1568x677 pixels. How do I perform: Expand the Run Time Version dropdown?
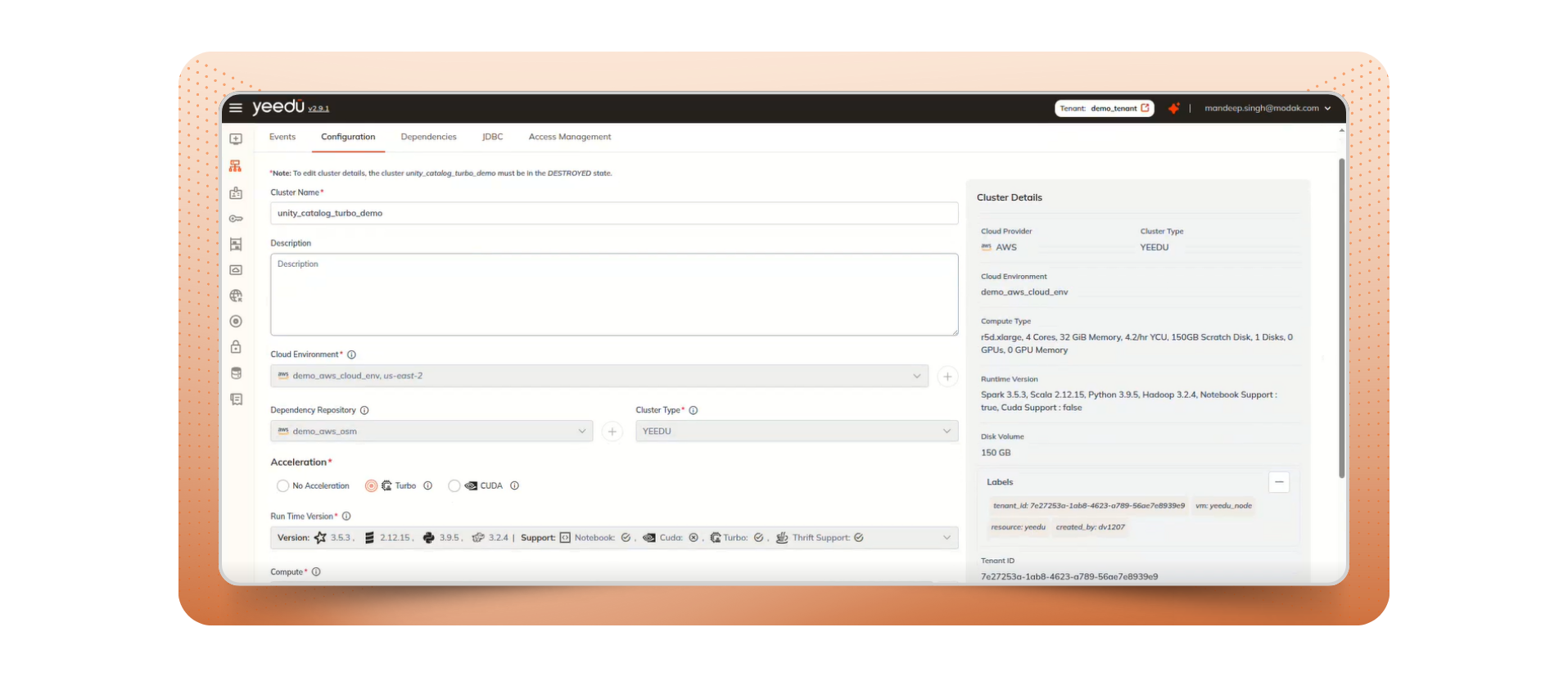tap(614, 538)
